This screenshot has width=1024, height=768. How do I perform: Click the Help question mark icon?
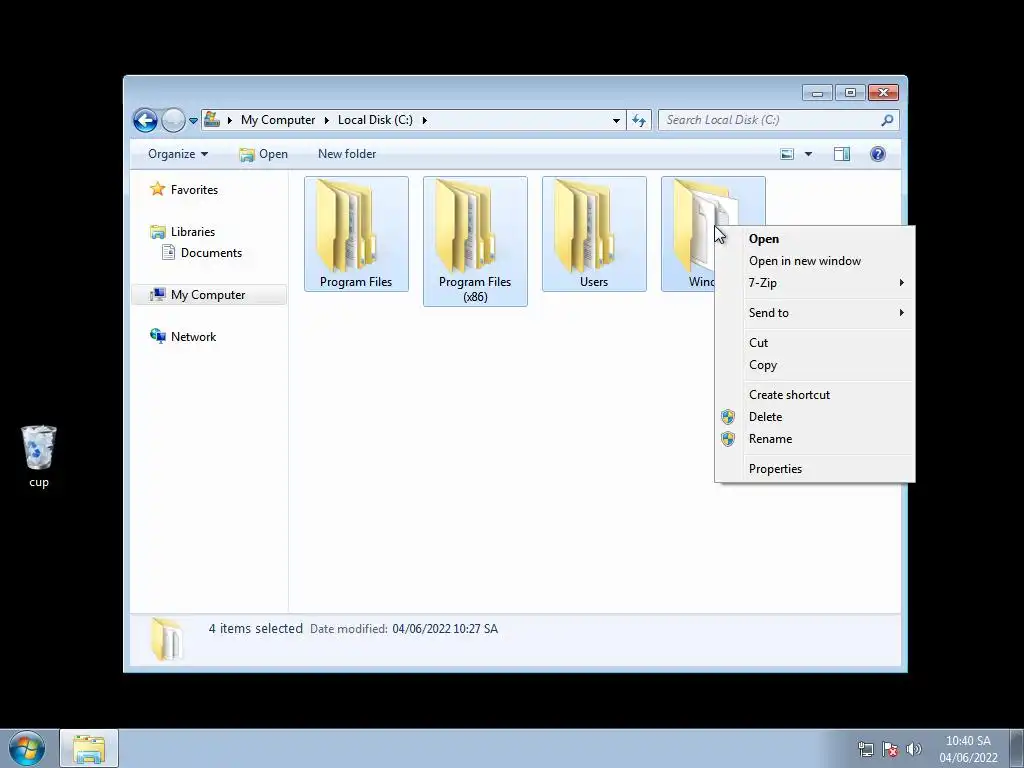click(878, 154)
